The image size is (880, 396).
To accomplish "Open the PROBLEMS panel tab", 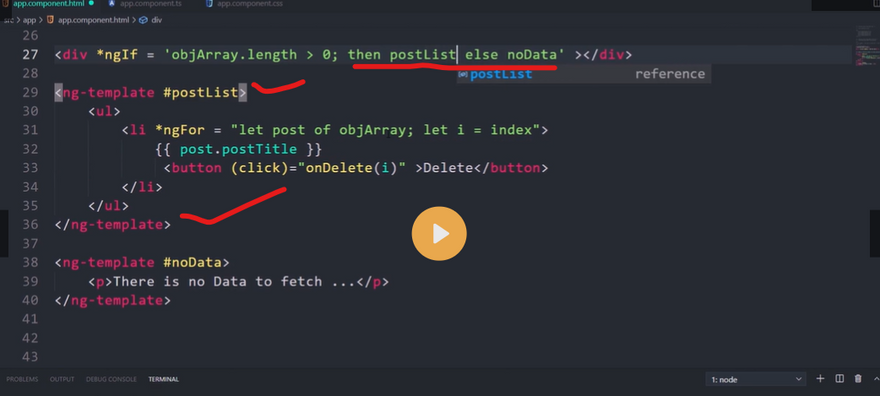I will coord(22,380).
